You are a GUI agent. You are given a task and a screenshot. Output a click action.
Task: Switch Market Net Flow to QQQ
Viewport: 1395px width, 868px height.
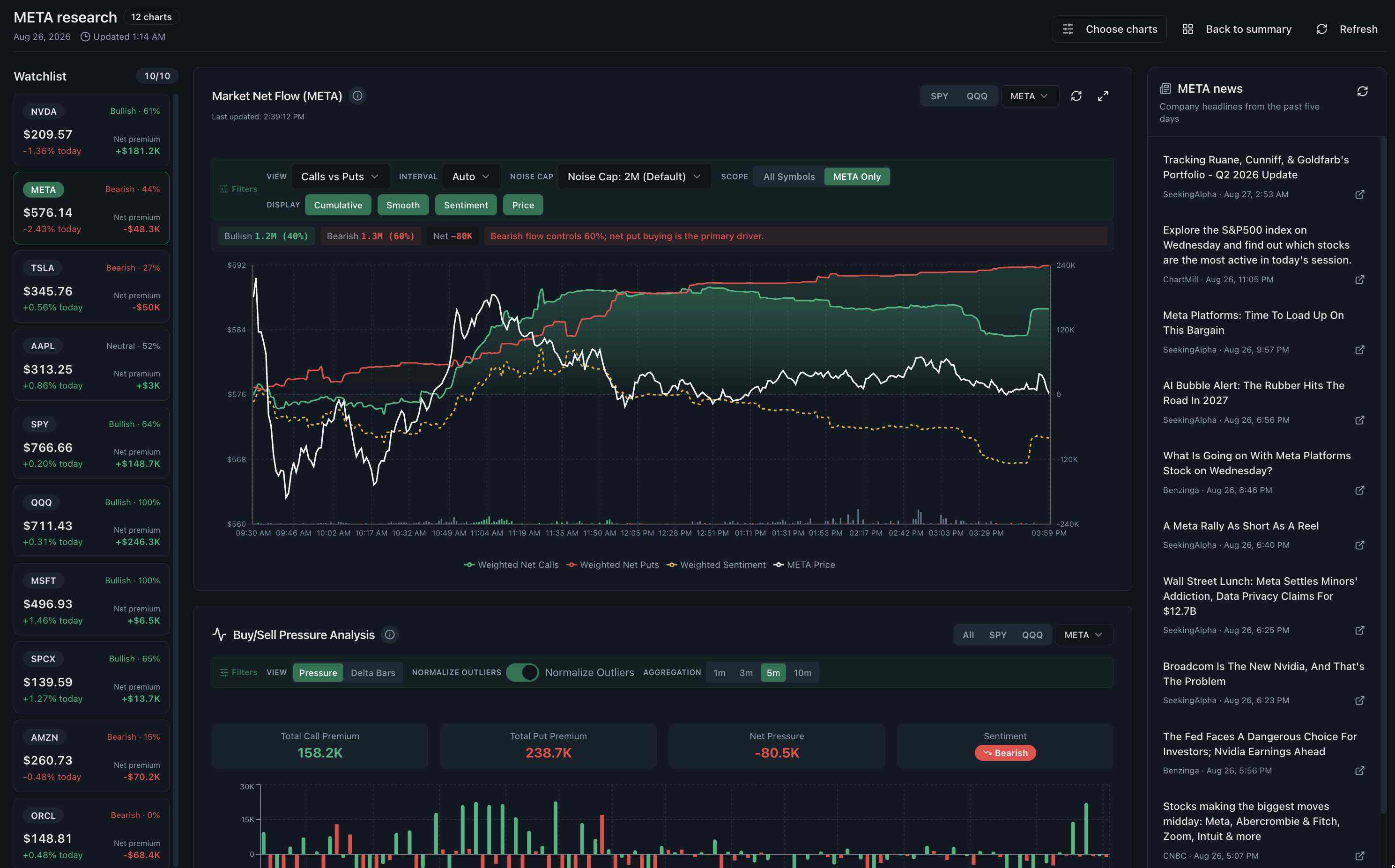click(976, 96)
